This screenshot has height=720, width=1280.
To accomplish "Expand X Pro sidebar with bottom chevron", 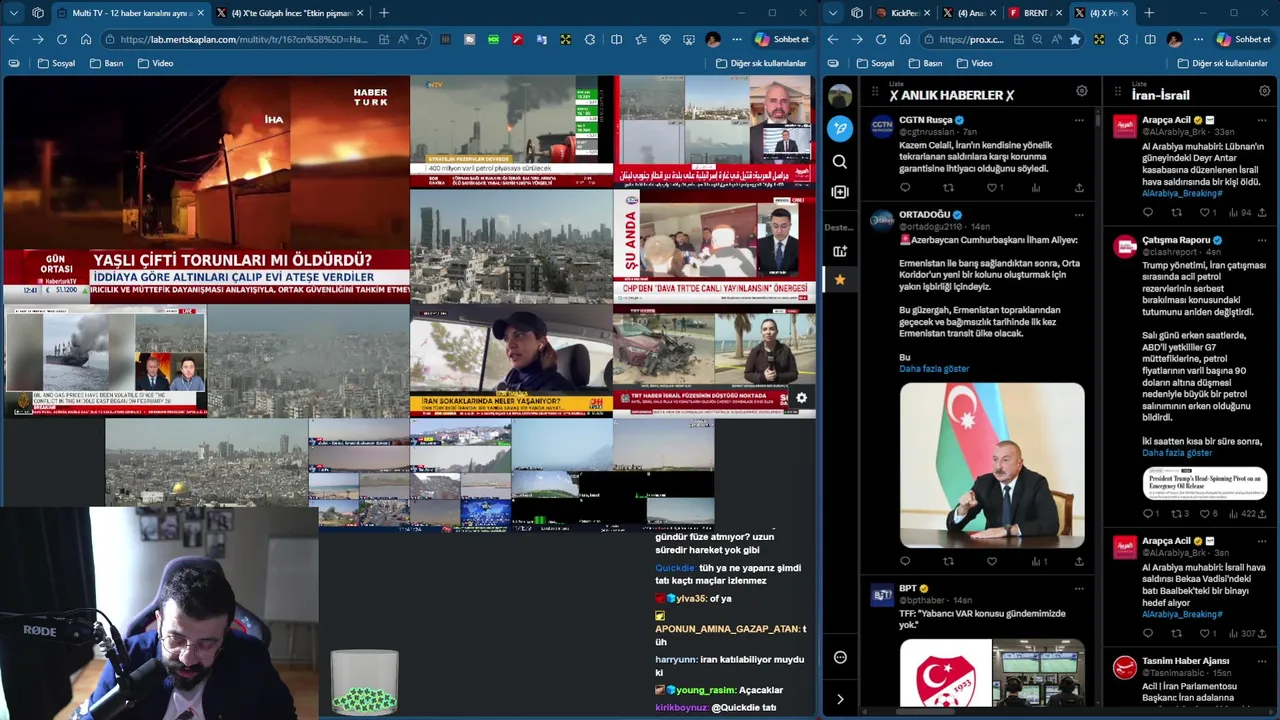I will pos(840,699).
